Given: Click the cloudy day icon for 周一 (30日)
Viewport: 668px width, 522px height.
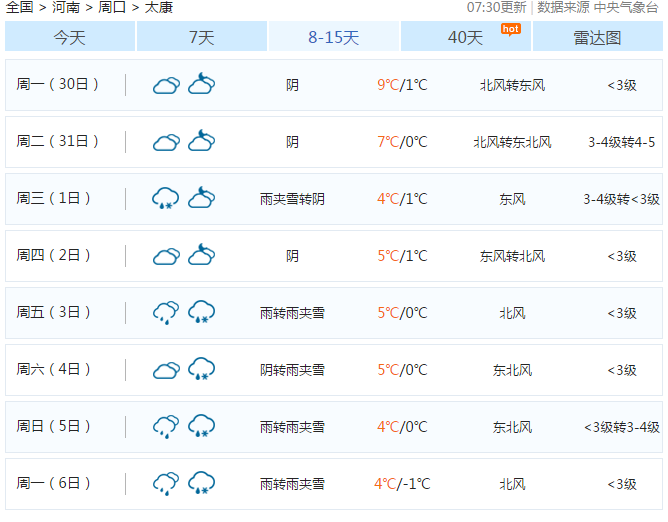Looking at the screenshot, I should pyautogui.click(x=166, y=85).
